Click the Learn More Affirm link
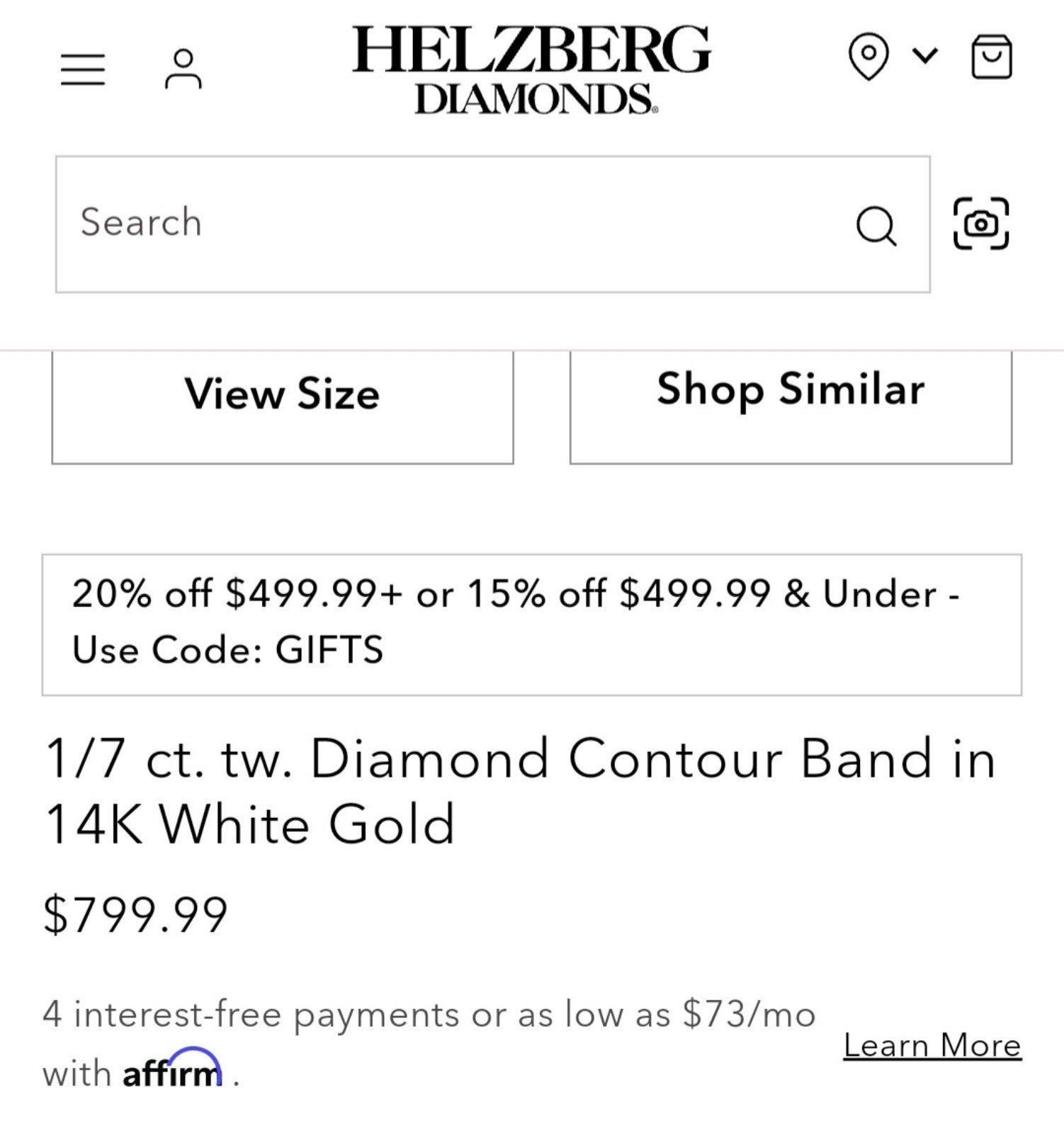 coord(932,1045)
